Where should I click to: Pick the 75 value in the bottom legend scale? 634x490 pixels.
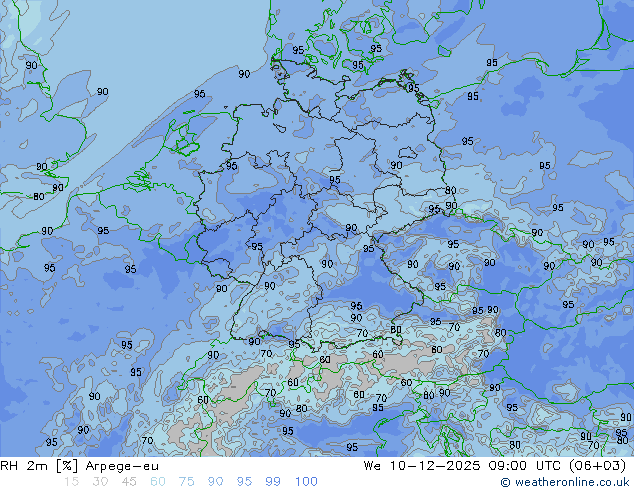coord(186,482)
